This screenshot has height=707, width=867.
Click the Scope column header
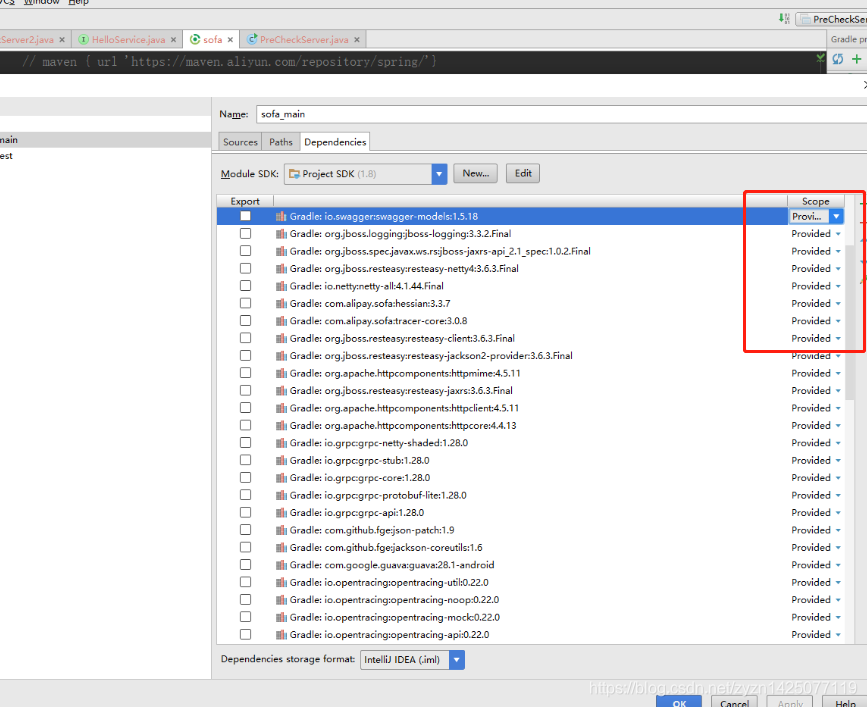(816, 201)
